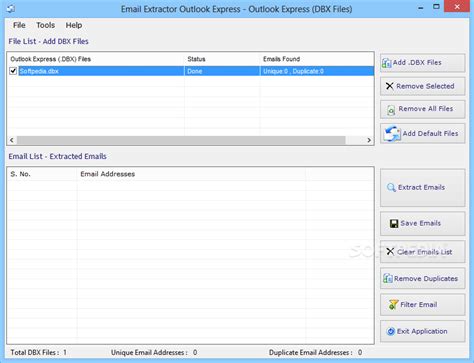This screenshot has width=474, height=363.
Task: Click the magnifier icon on Extract Emails
Action: coord(391,187)
